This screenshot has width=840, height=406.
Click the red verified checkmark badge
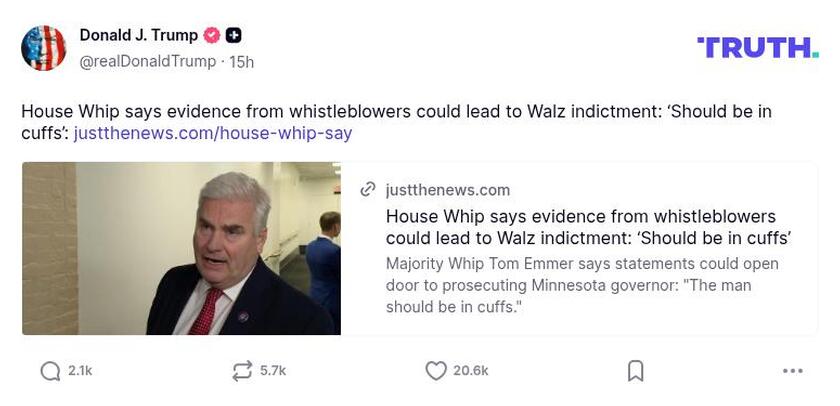click(x=212, y=35)
